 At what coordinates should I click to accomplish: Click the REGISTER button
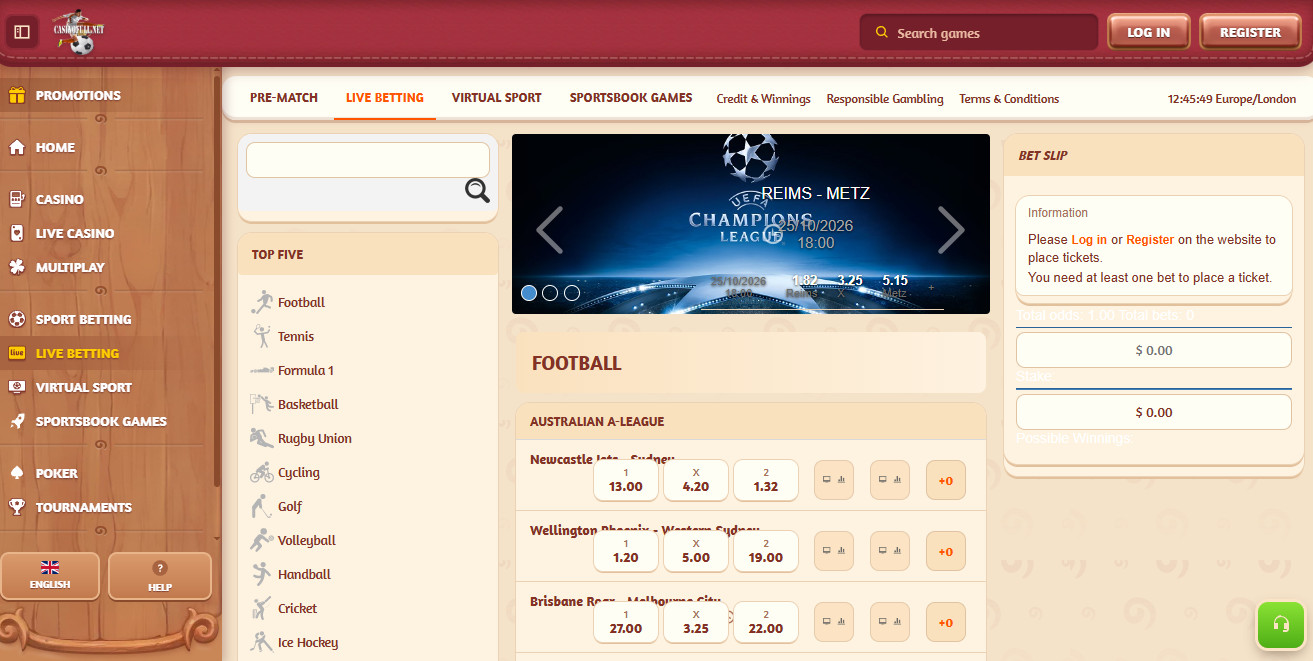[x=1250, y=32]
